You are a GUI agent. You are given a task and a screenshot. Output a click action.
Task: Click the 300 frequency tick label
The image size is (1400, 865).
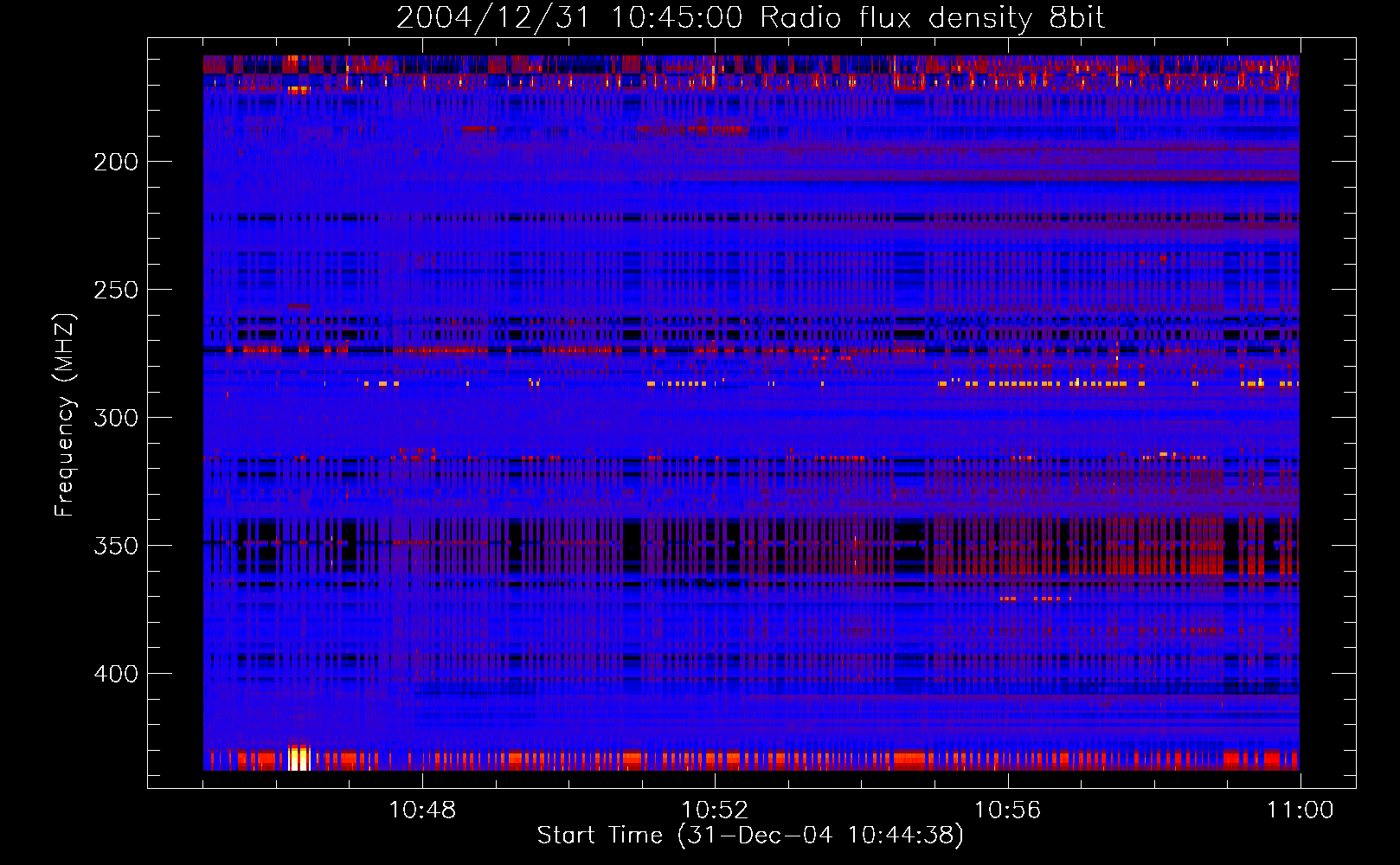click(116, 418)
